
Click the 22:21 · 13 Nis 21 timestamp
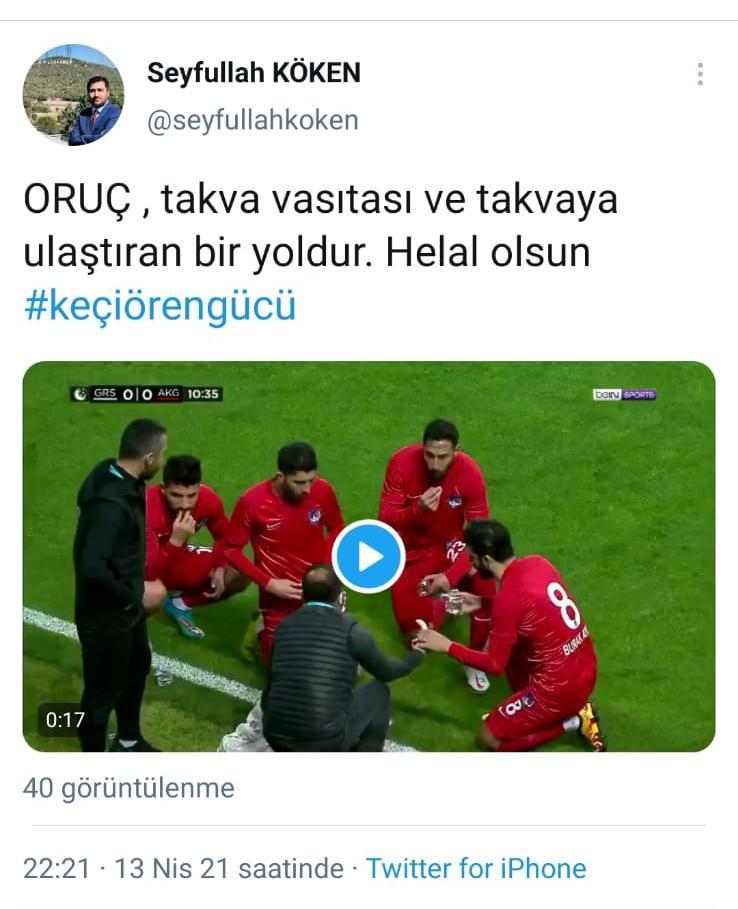pos(183,868)
